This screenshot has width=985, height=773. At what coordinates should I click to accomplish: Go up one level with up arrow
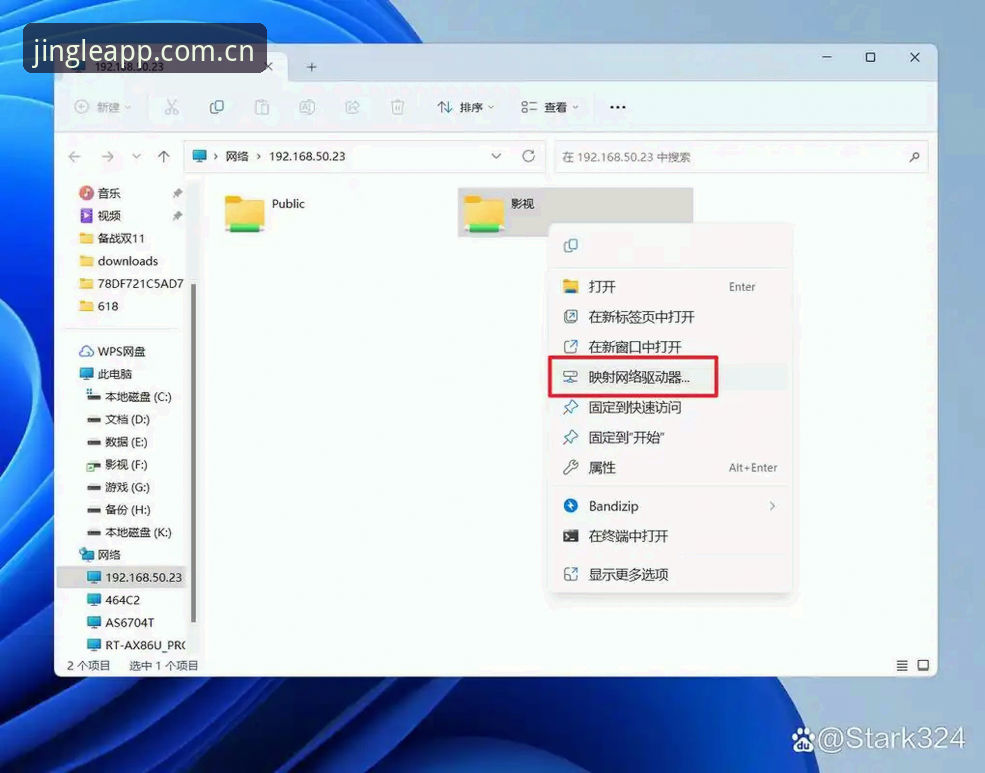(164, 156)
